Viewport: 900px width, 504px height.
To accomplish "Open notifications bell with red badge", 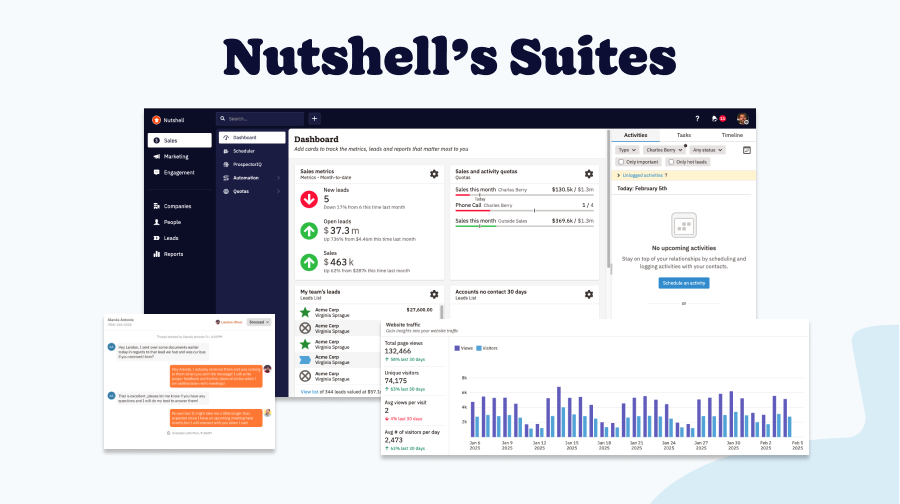I will [716, 119].
